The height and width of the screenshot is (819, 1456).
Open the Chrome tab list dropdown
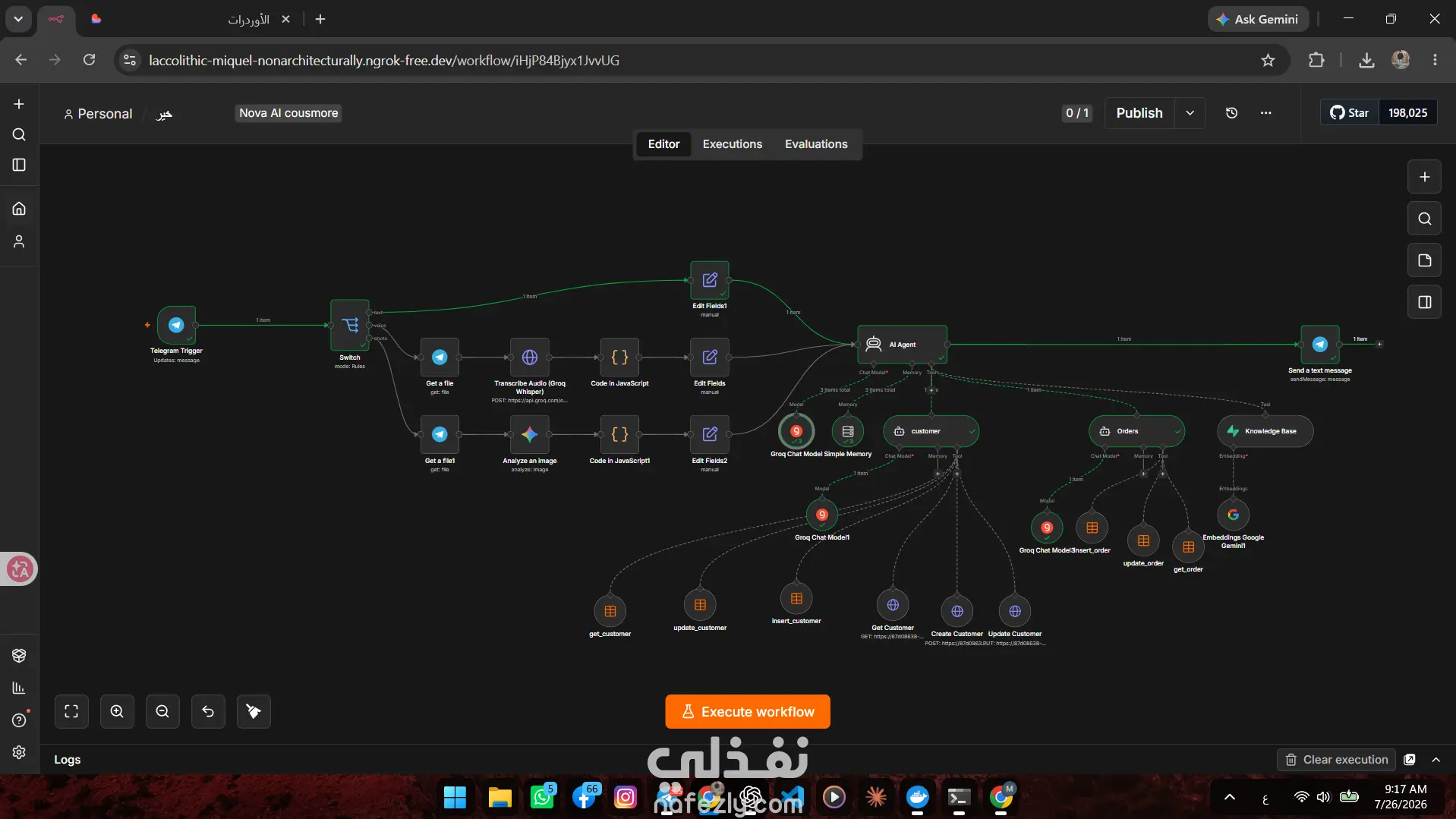point(18,19)
